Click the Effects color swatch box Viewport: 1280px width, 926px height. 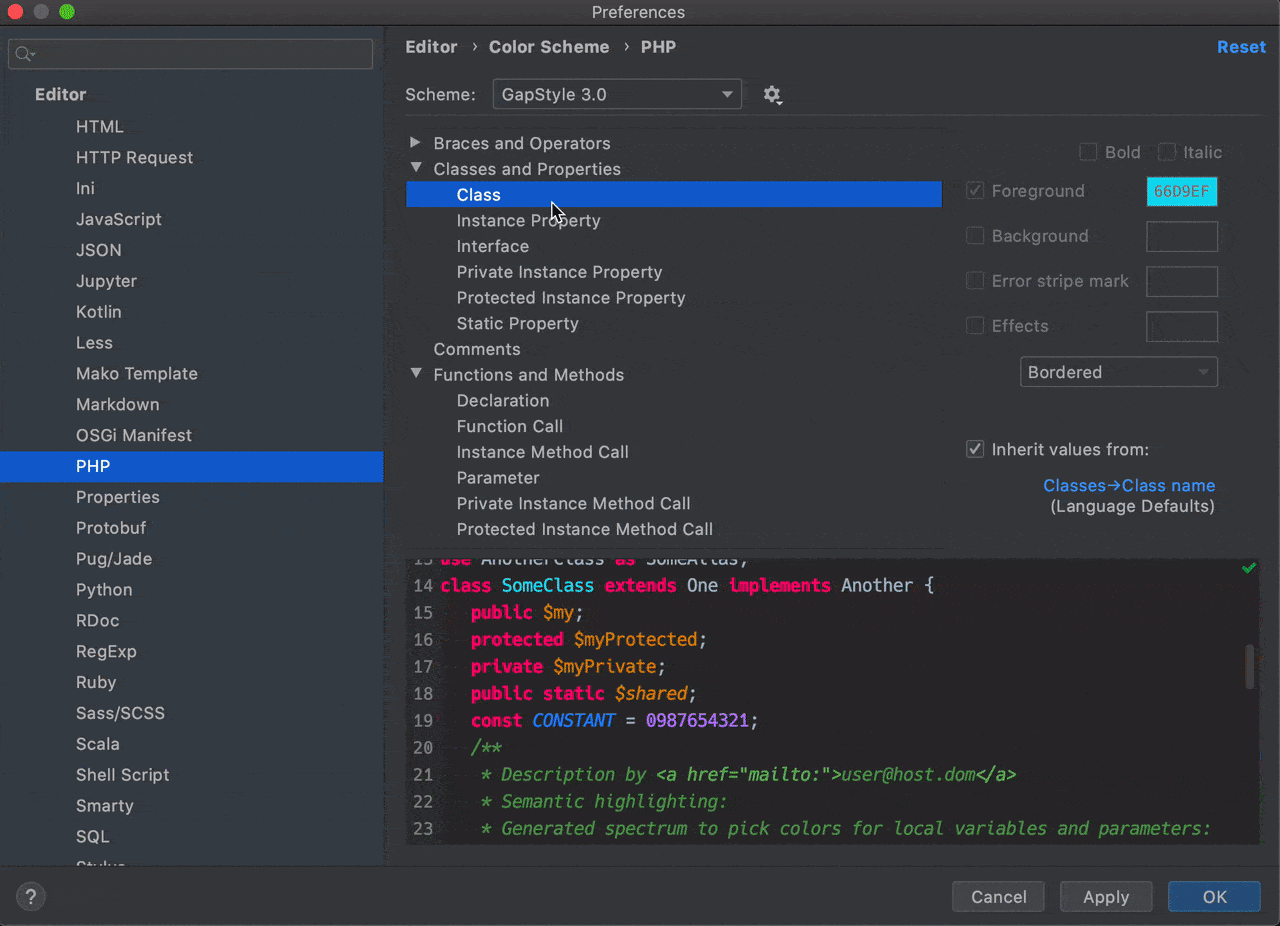tap(1182, 326)
